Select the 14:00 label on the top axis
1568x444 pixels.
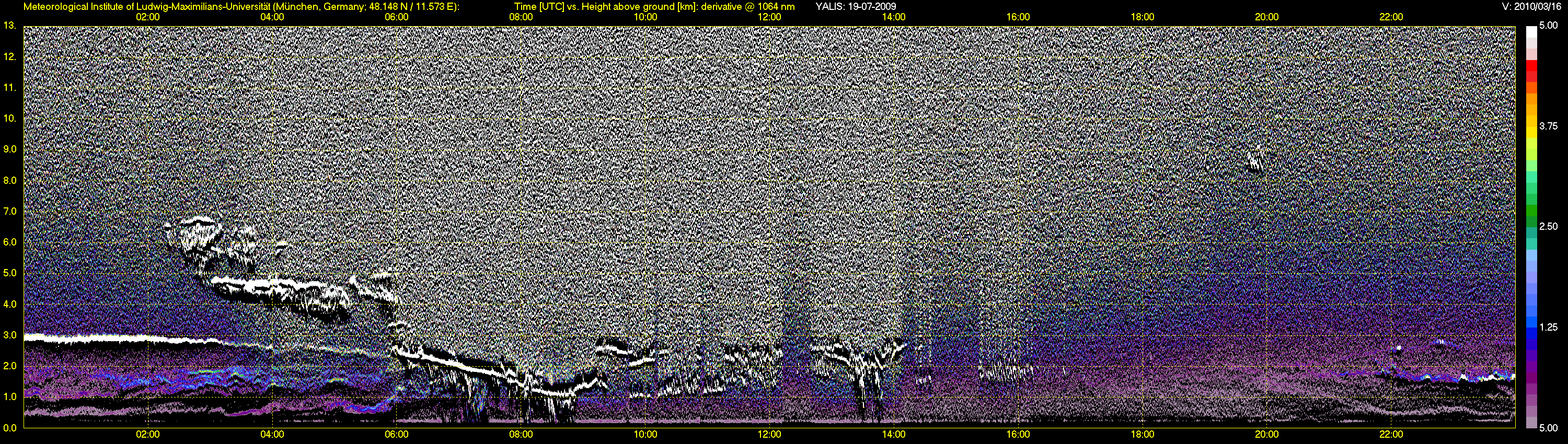click(x=894, y=17)
